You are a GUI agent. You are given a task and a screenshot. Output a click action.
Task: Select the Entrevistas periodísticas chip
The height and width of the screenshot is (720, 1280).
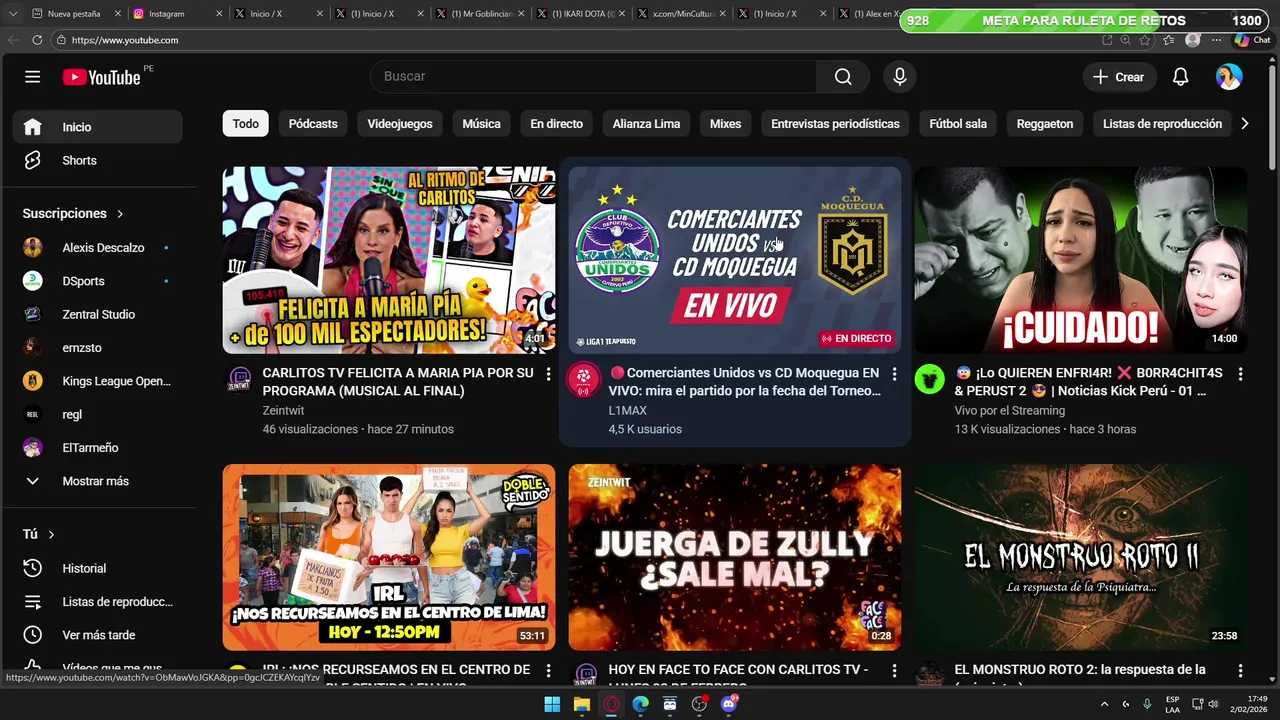tap(835, 124)
